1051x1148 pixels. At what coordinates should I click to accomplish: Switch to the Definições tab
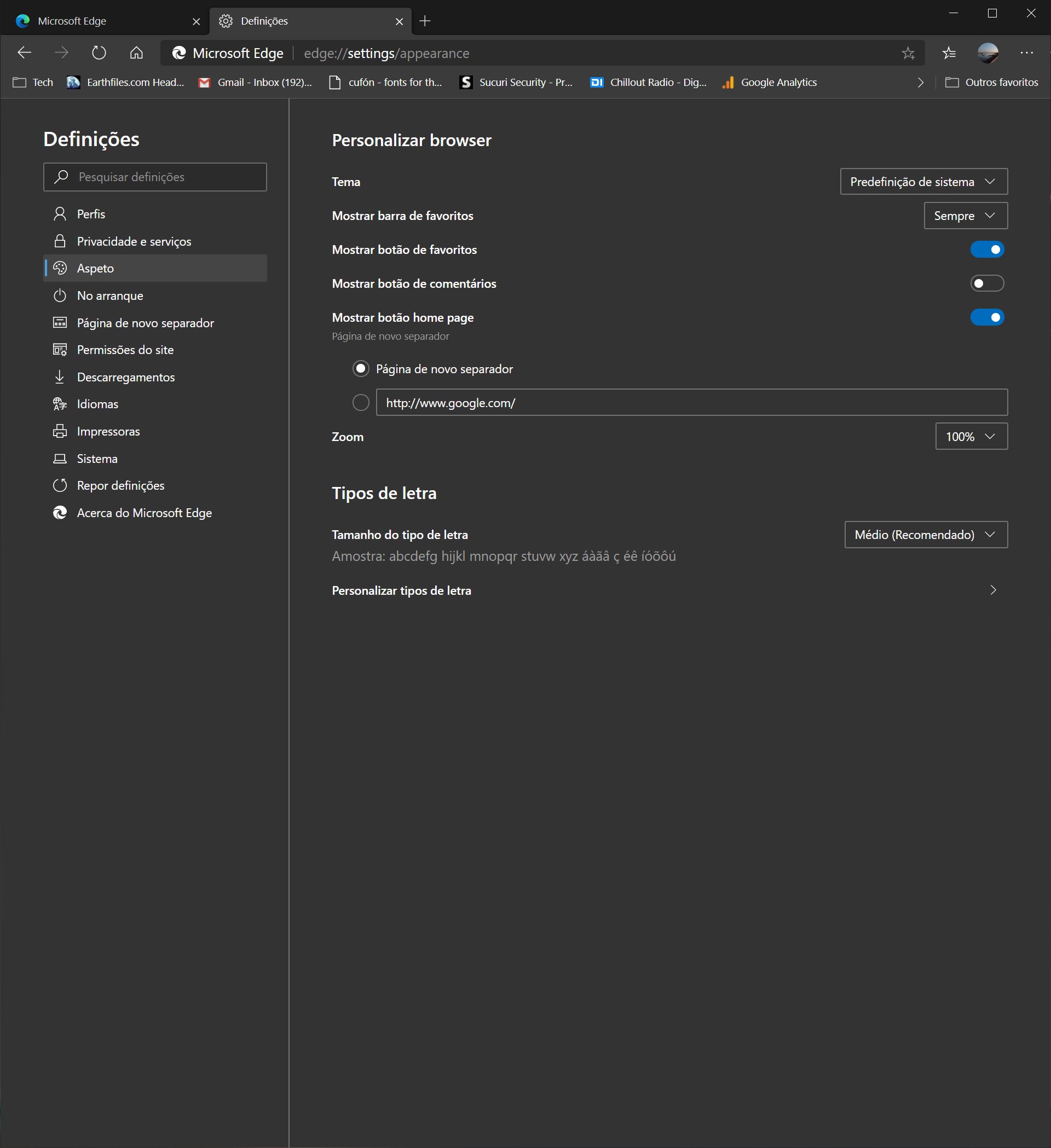[x=310, y=22]
